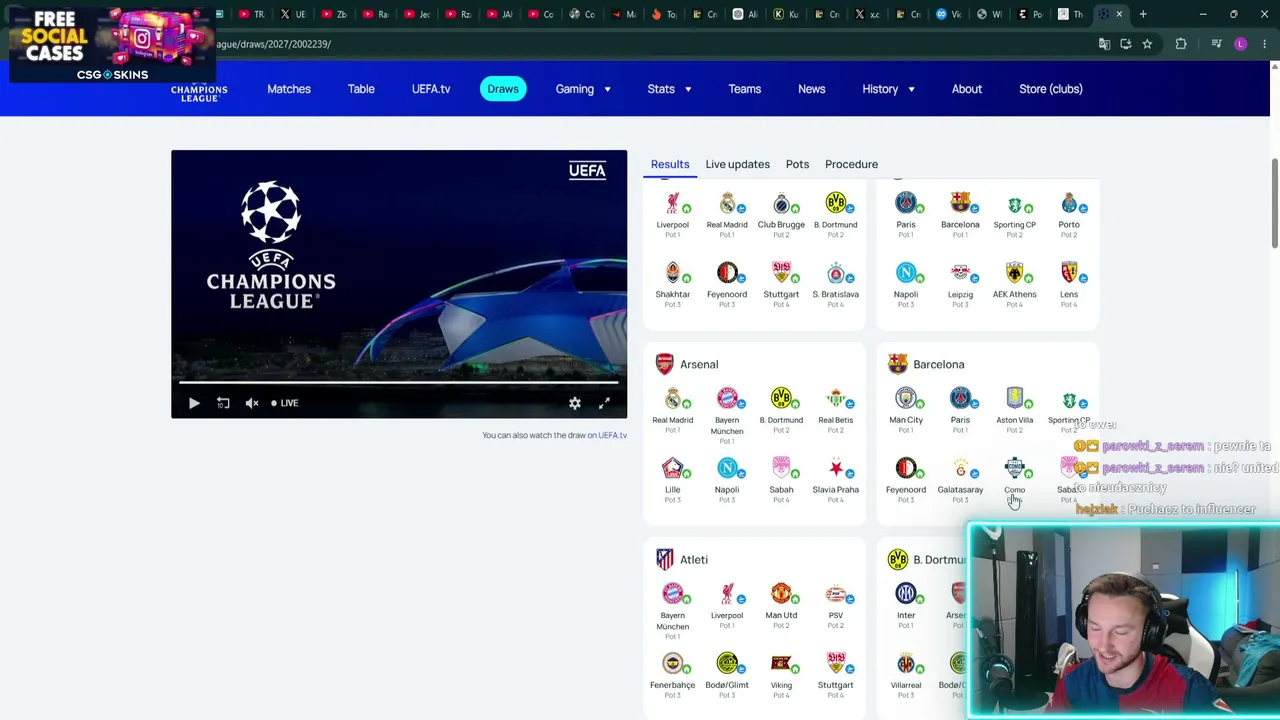This screenshot has width=1280, height=720.
Task: Open the About page
Action: 967,89
